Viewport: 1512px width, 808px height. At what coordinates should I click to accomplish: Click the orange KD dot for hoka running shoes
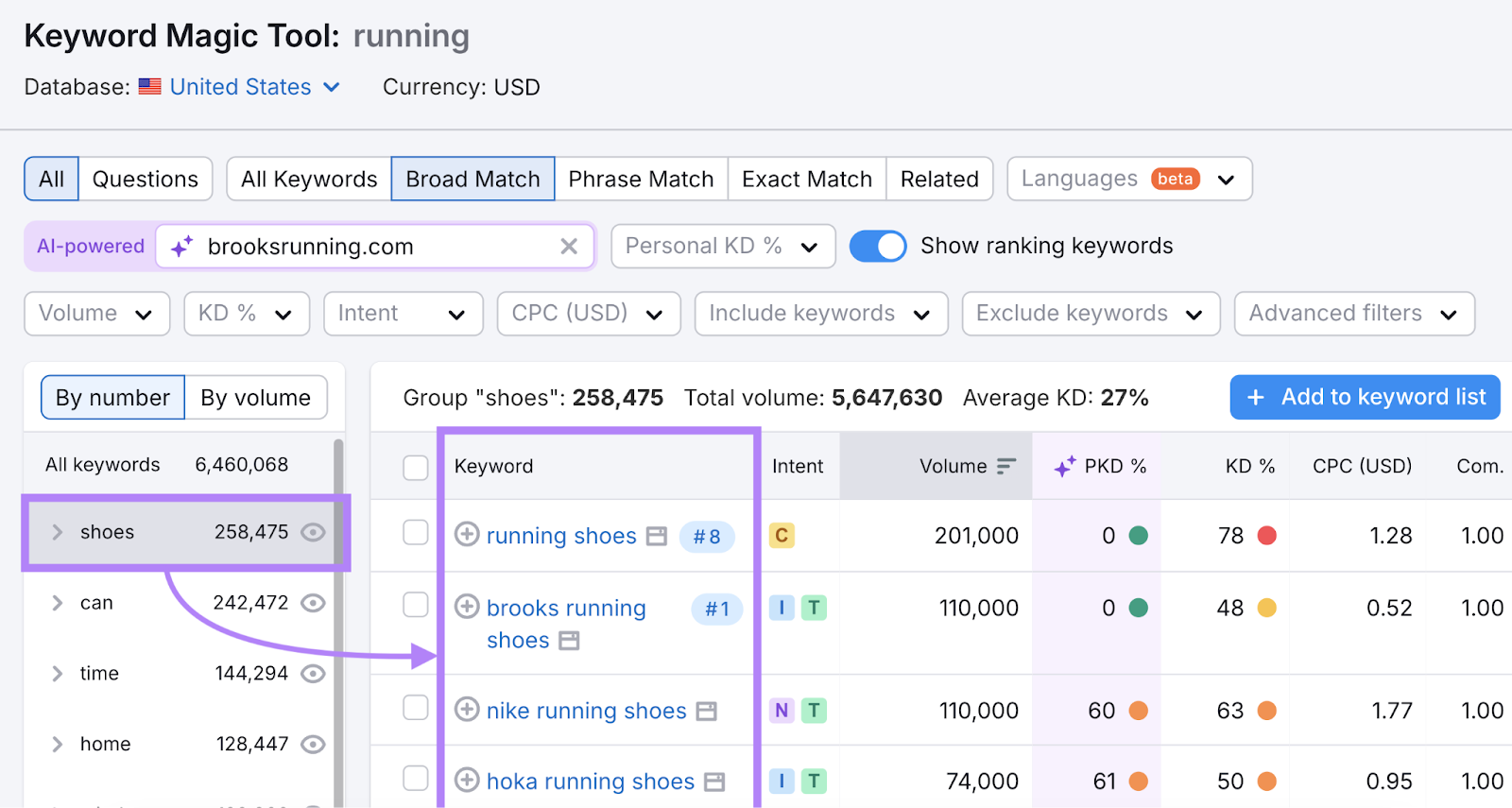(1267, 782)
